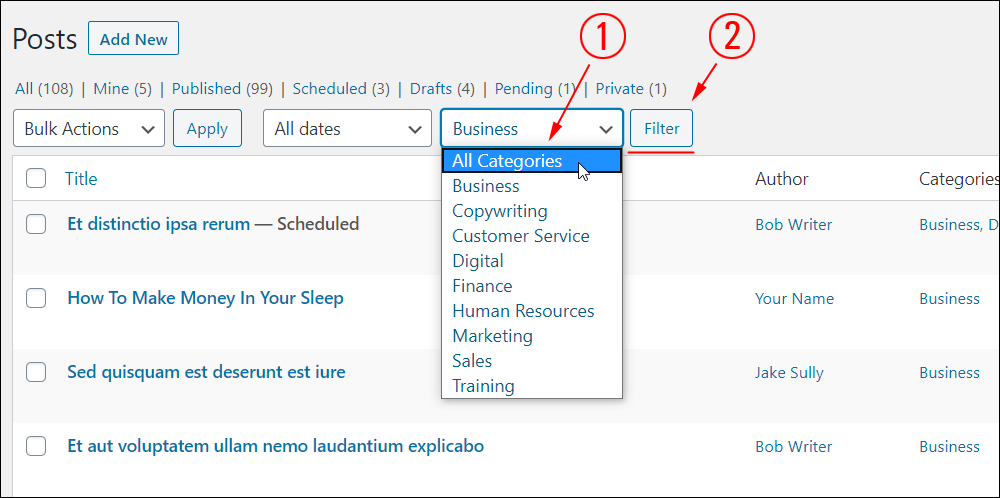Click the Add New post button
1000x498 pixels.
pos(133,39)
